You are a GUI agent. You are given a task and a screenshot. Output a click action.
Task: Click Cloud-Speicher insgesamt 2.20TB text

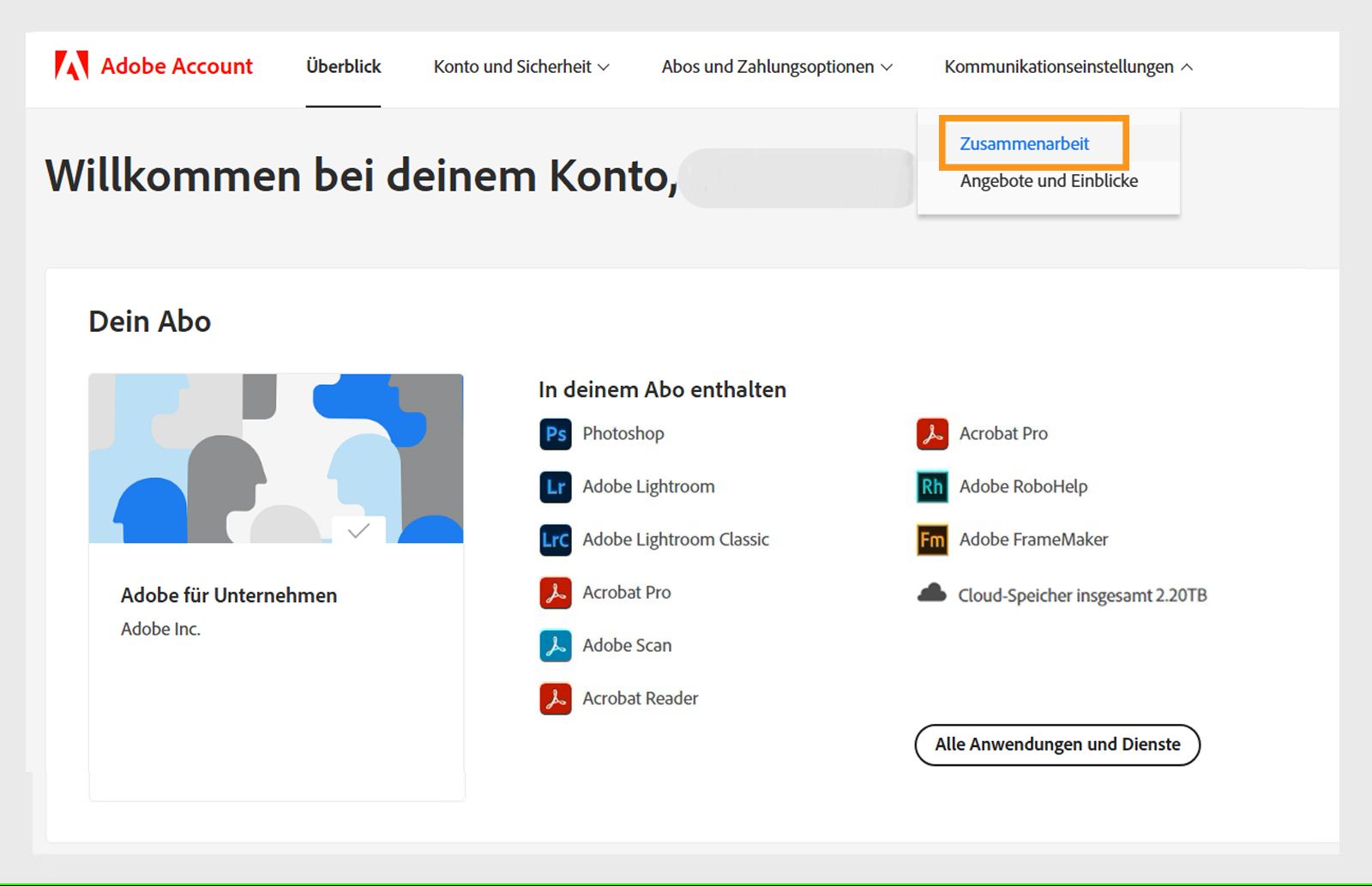(x=1082, y=595)
